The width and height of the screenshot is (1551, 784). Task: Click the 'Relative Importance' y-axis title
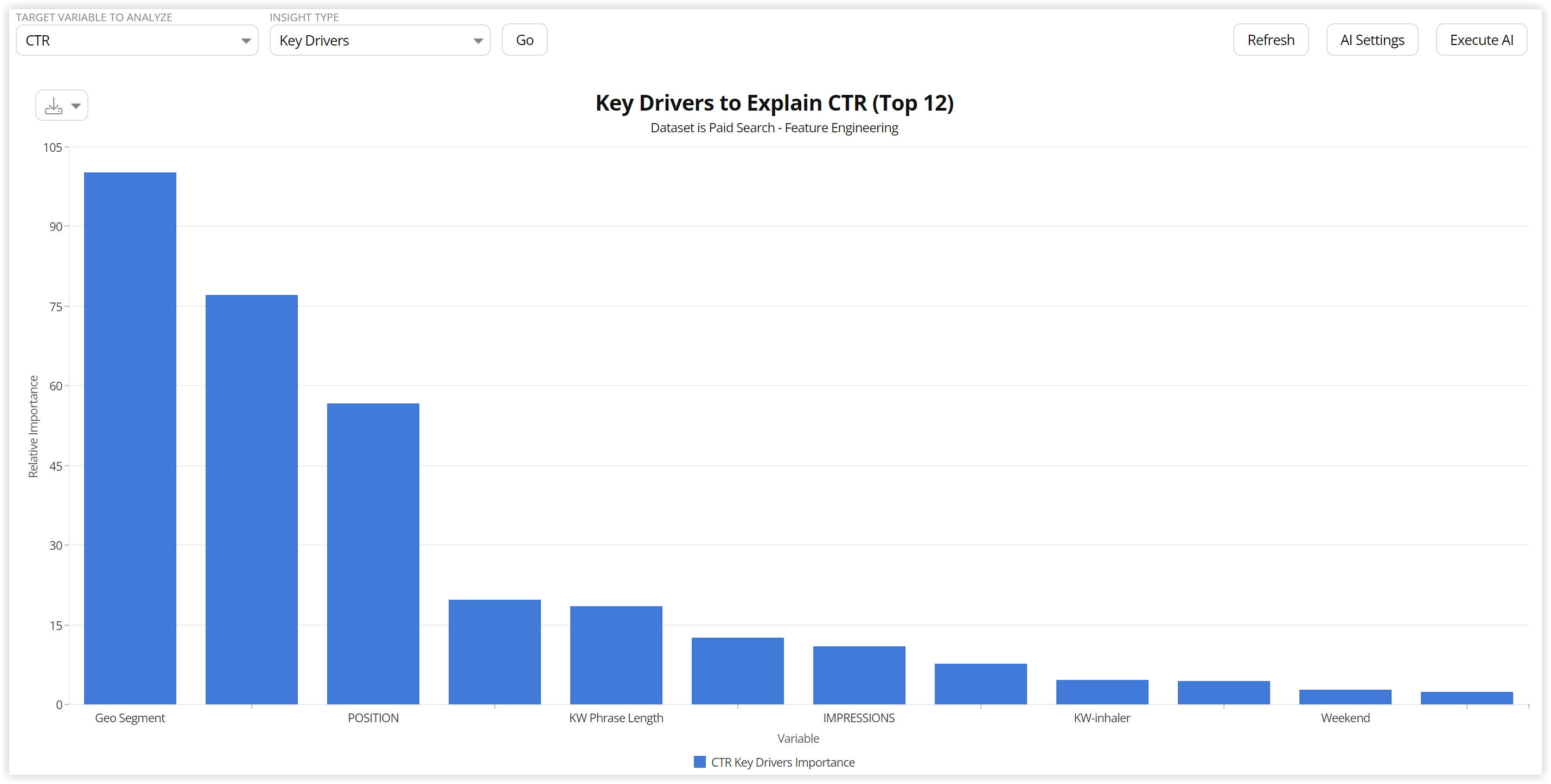[x=33, y=427]
